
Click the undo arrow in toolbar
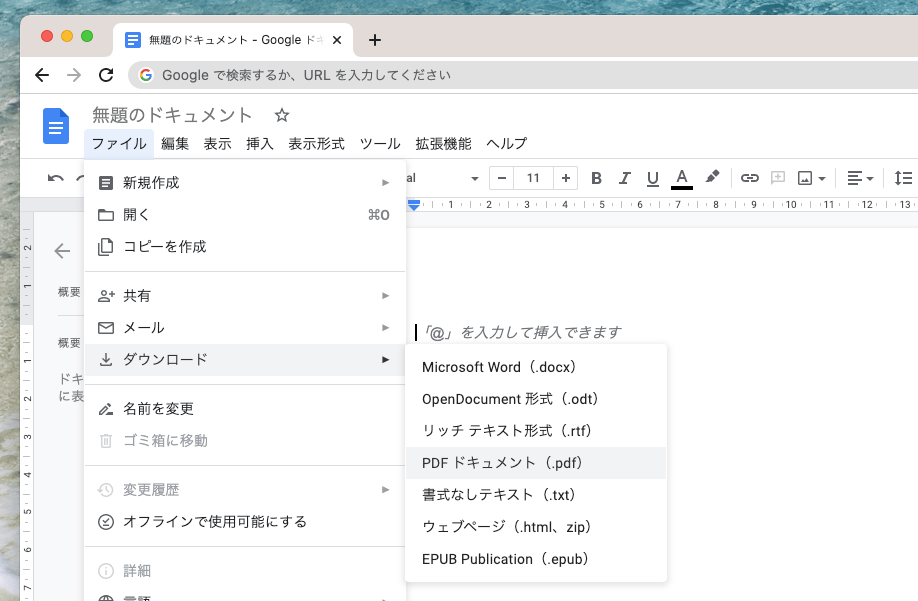pyautogui.click(x=56, y=178)
